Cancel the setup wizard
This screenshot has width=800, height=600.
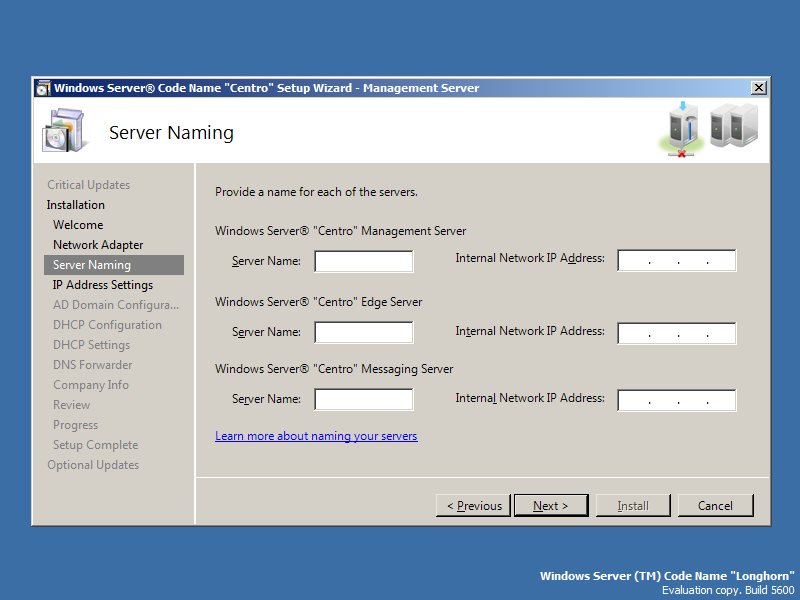click(x=715, y=506)
